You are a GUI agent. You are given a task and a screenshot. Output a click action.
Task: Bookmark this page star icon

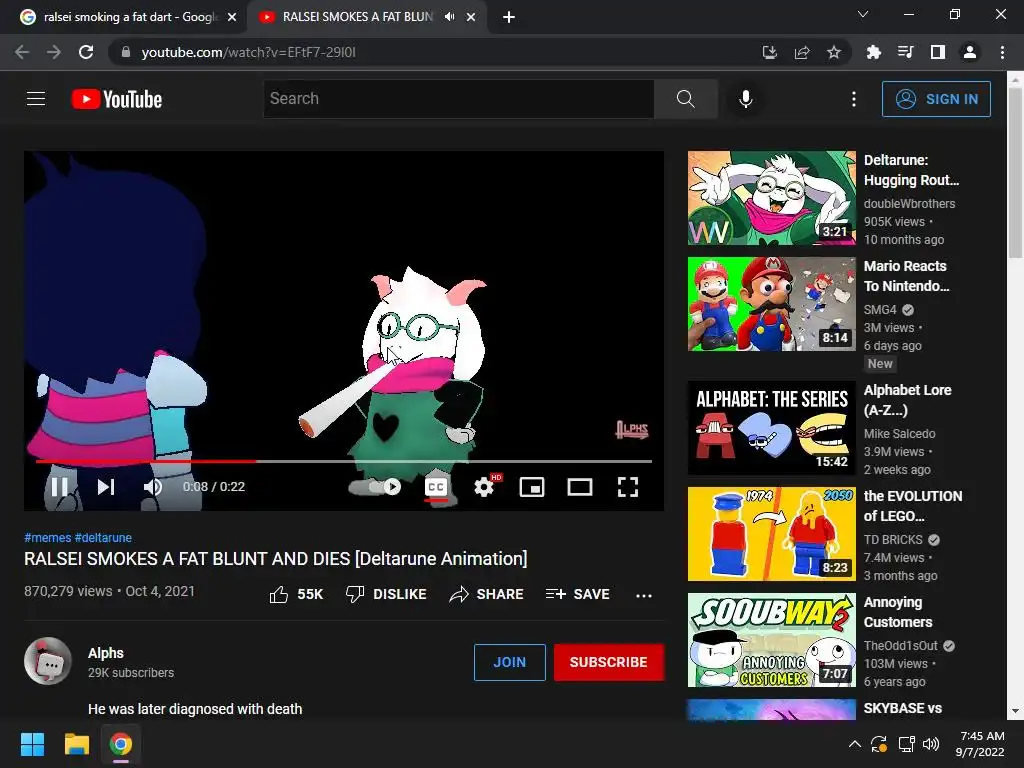[834, 52]
